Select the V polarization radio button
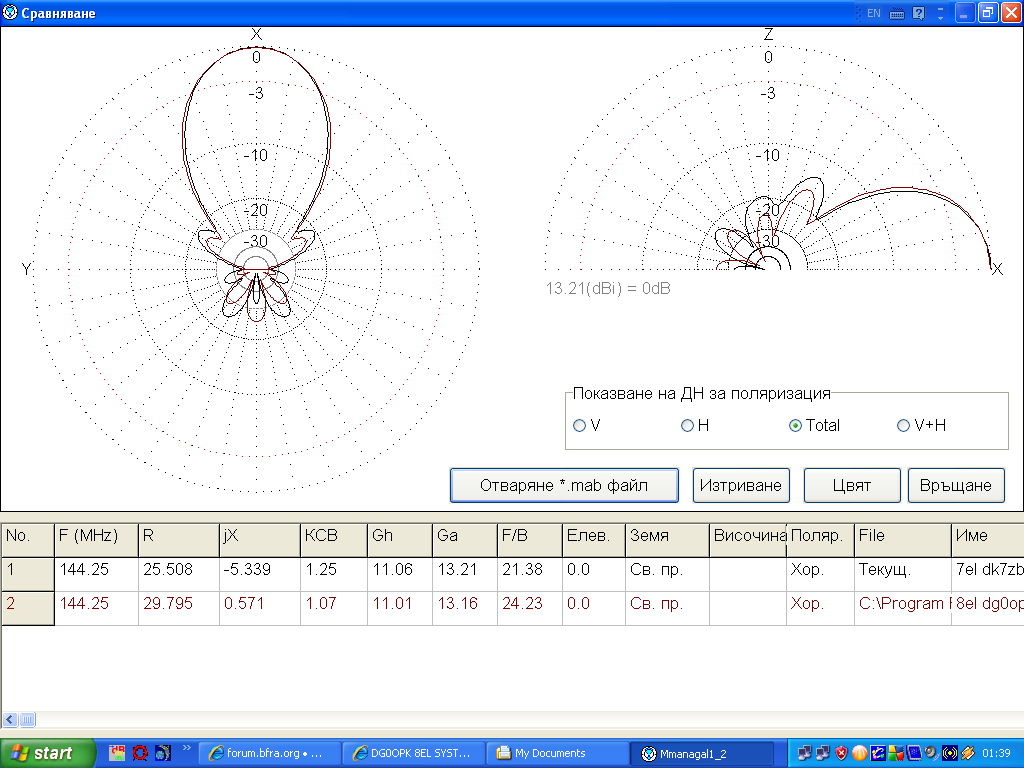The height and width of the screenshot is (768, 1024). click(579, 425)
